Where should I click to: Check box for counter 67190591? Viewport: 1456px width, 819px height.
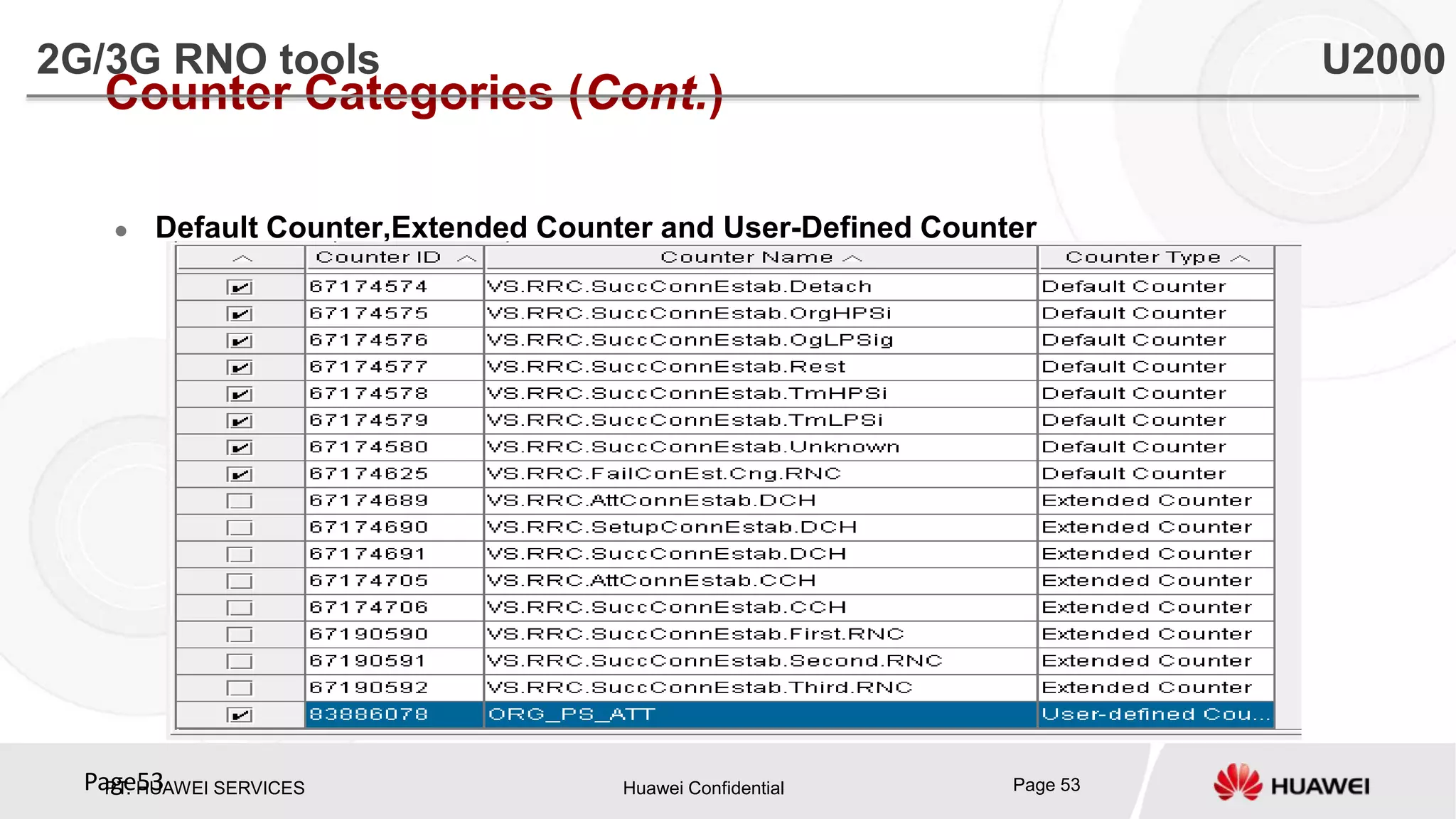(240, 662)
